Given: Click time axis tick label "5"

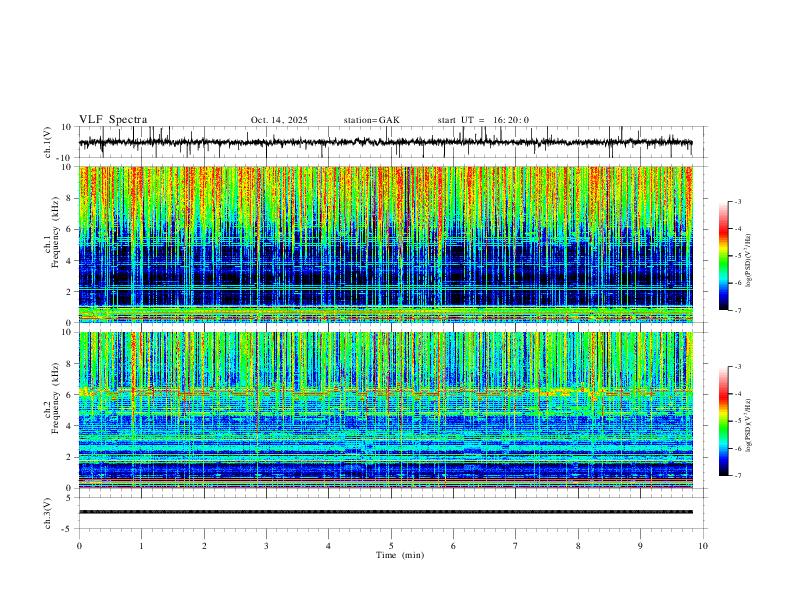Looking at the screenshot, I should 391,546.
